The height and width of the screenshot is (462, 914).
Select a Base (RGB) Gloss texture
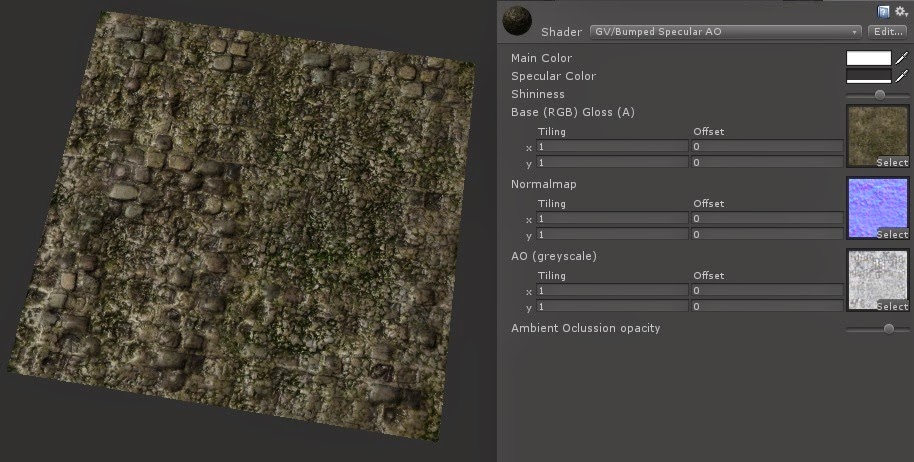[x=892, y=163]
